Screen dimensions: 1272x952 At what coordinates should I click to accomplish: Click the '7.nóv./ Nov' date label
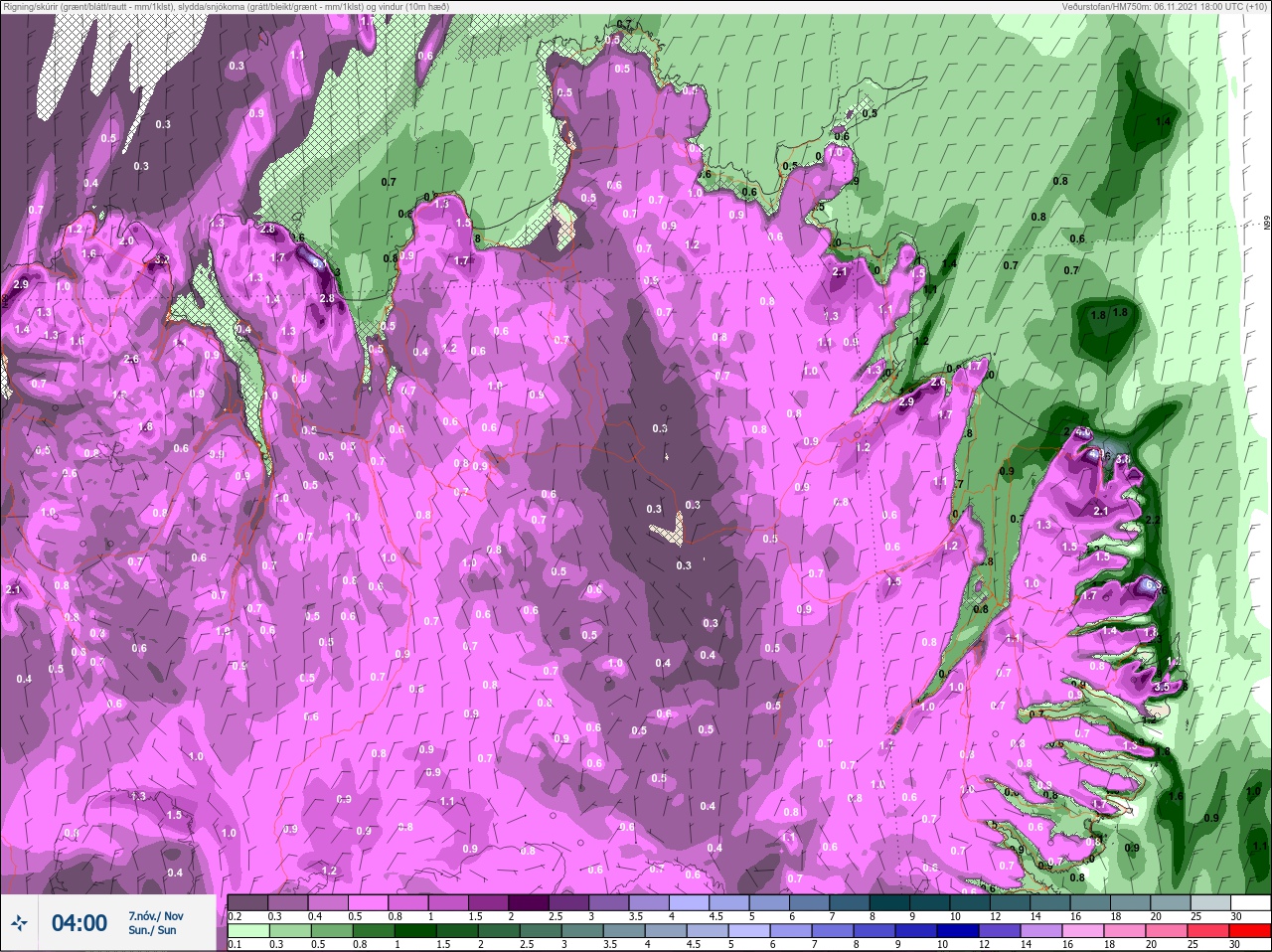156,915
